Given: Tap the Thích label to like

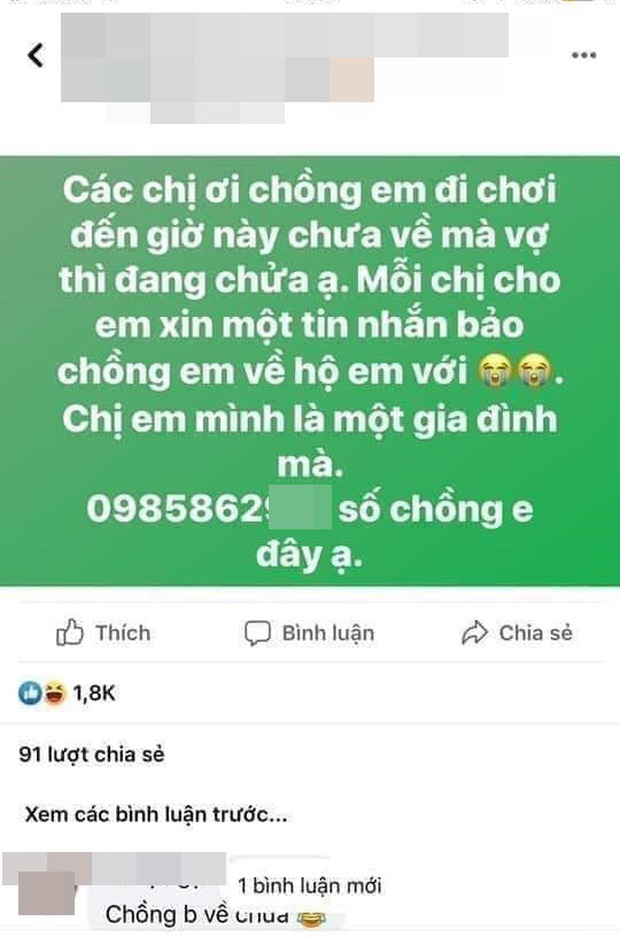Looking at the screenshot, I should click(x=123, y=633).
